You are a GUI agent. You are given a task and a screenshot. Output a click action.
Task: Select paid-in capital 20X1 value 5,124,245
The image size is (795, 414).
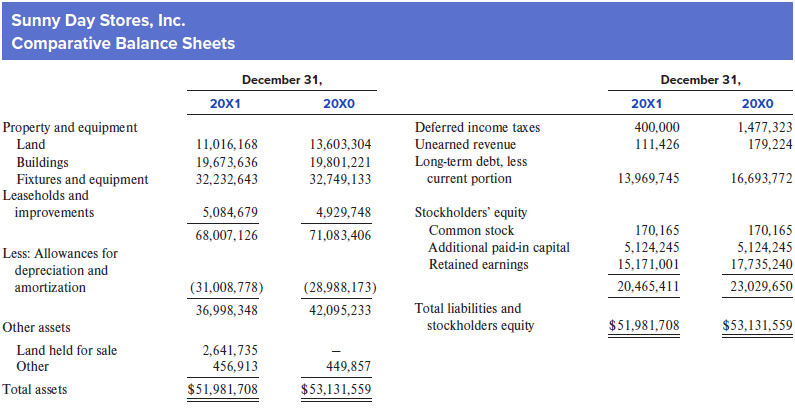click(x=652, y=247)
